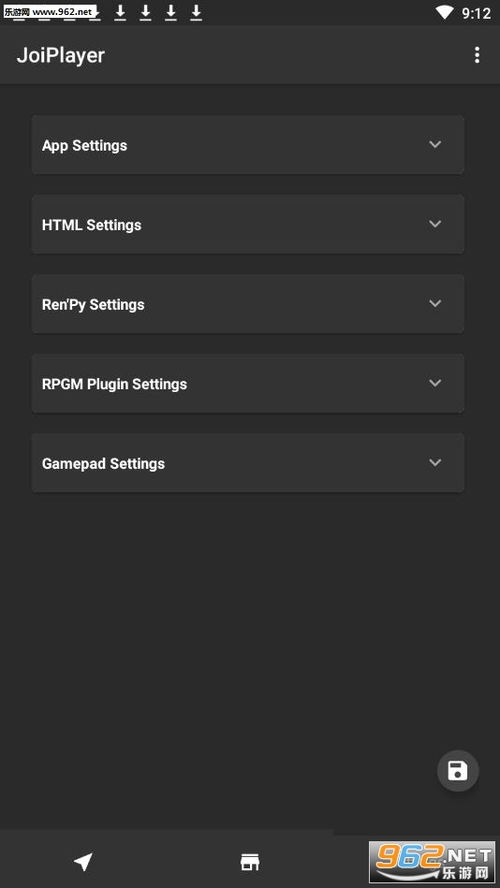500x888 pixels.
Task: Expand HTML Settings using its chevron arrow
Action: coord(435,224)
